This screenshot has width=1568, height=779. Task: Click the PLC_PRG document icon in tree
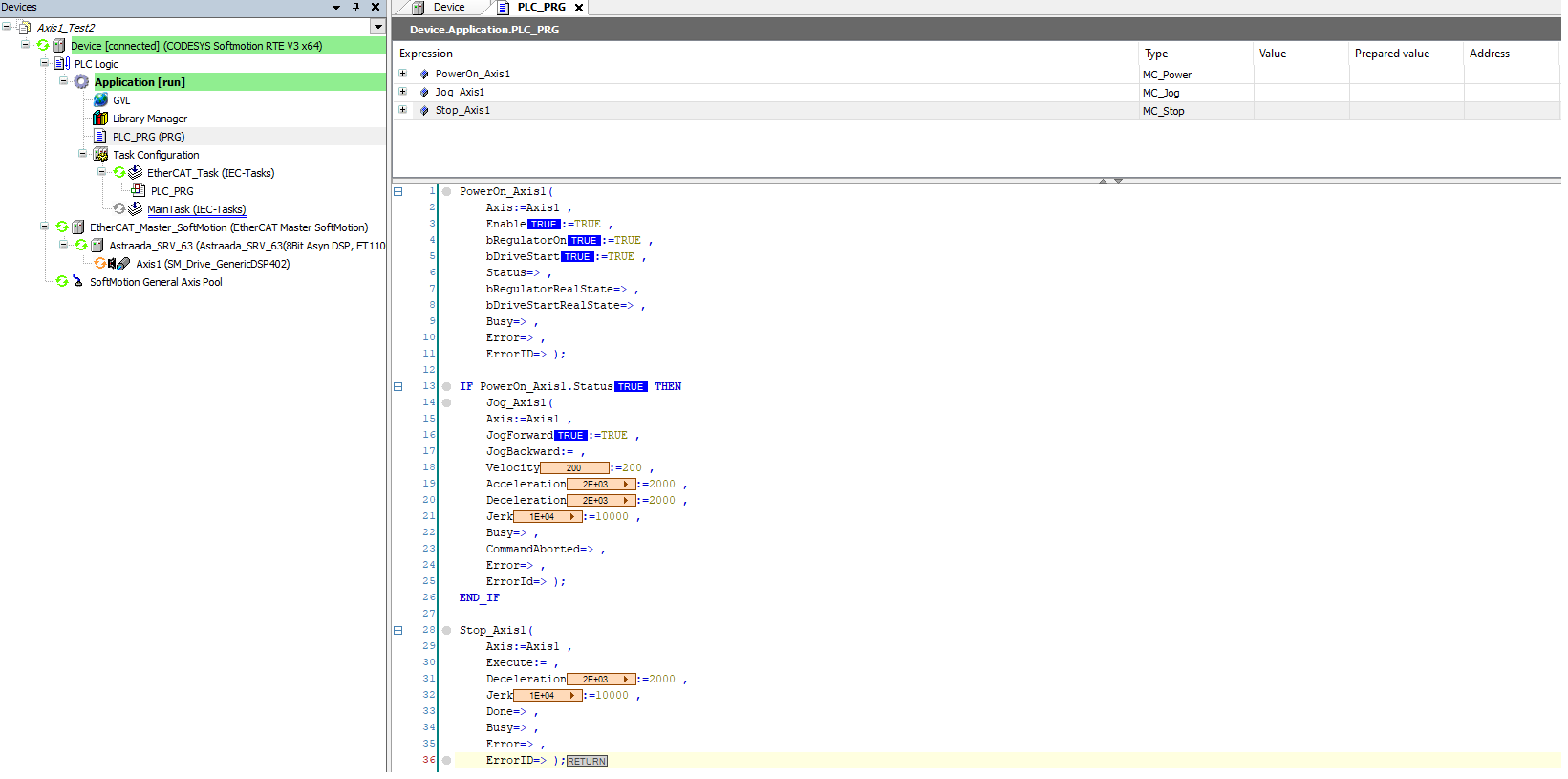100,137
